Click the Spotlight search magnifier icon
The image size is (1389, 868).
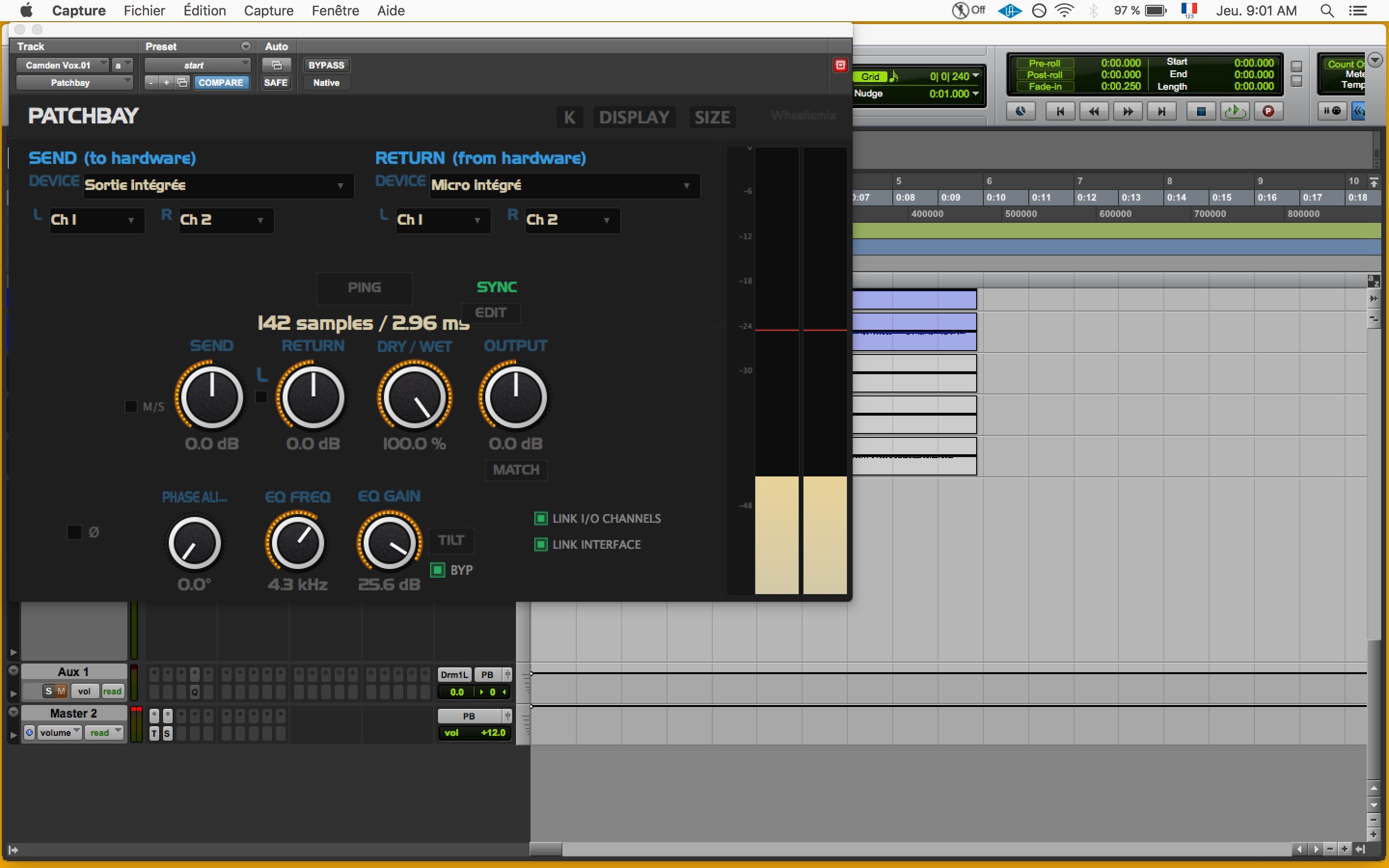pos(1327,11)
